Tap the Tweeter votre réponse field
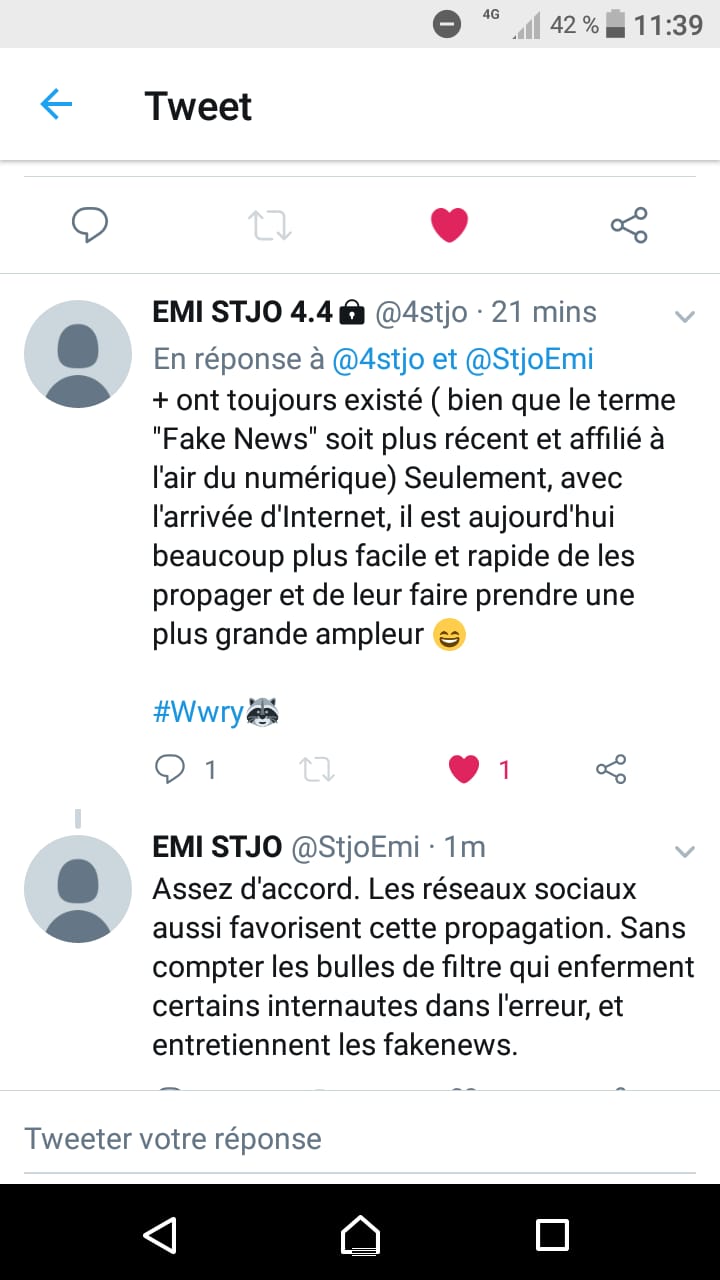The width and height of the screenshot is (720, 1280). click(x=360, y=1139)
